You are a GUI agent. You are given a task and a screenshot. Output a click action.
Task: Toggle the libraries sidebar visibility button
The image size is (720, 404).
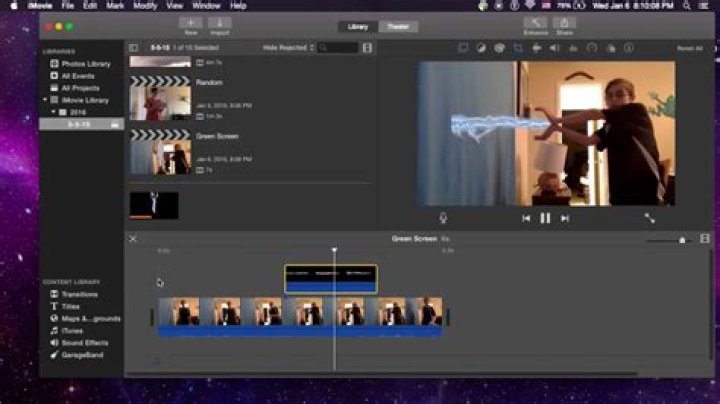click(x=134, y=48)
